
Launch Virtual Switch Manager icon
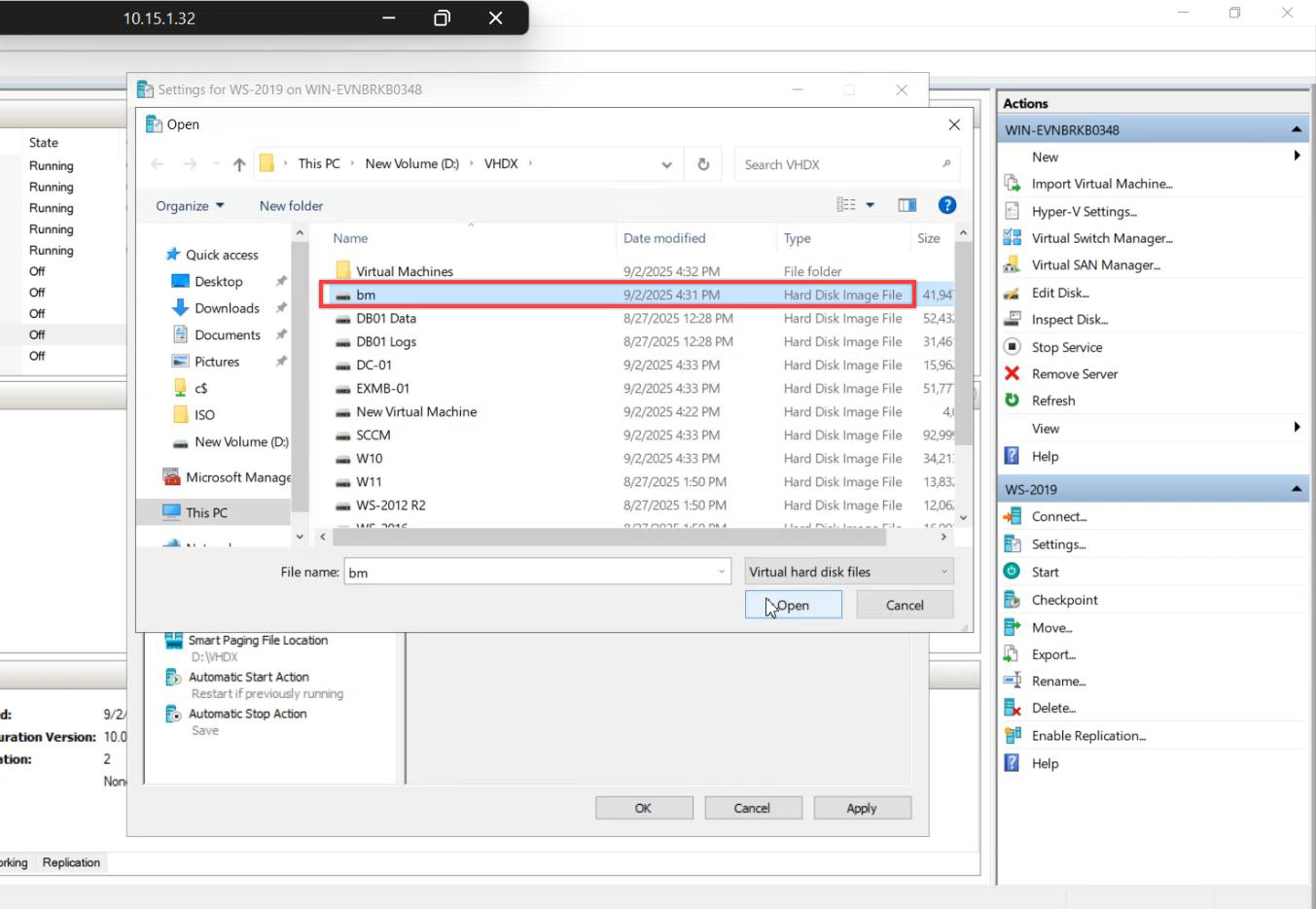pos(1012,238)
